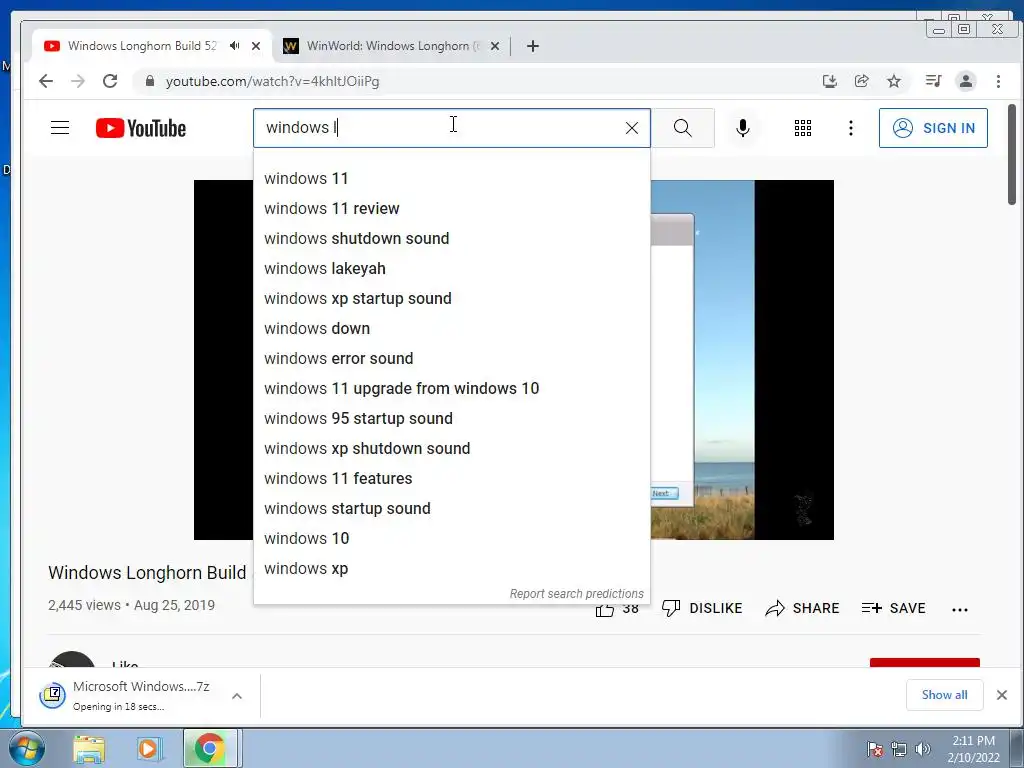Click the SIGN IN button
1024x768 pixels.
(x=933, y=128)
